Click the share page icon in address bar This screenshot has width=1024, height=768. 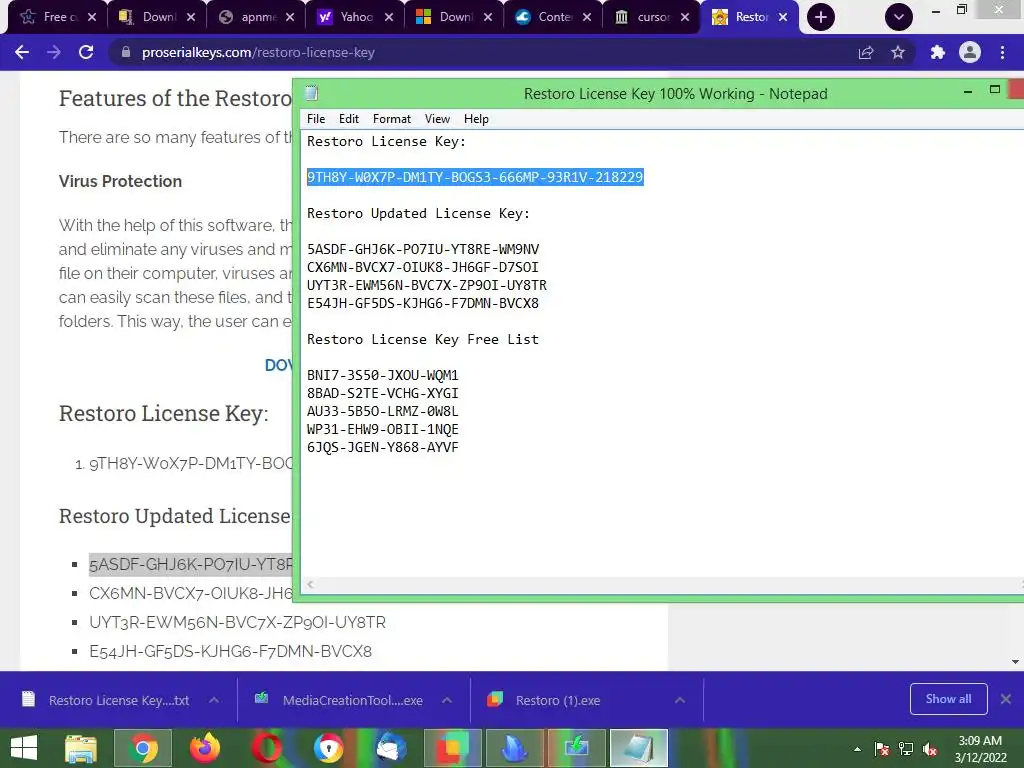(866, 53)
